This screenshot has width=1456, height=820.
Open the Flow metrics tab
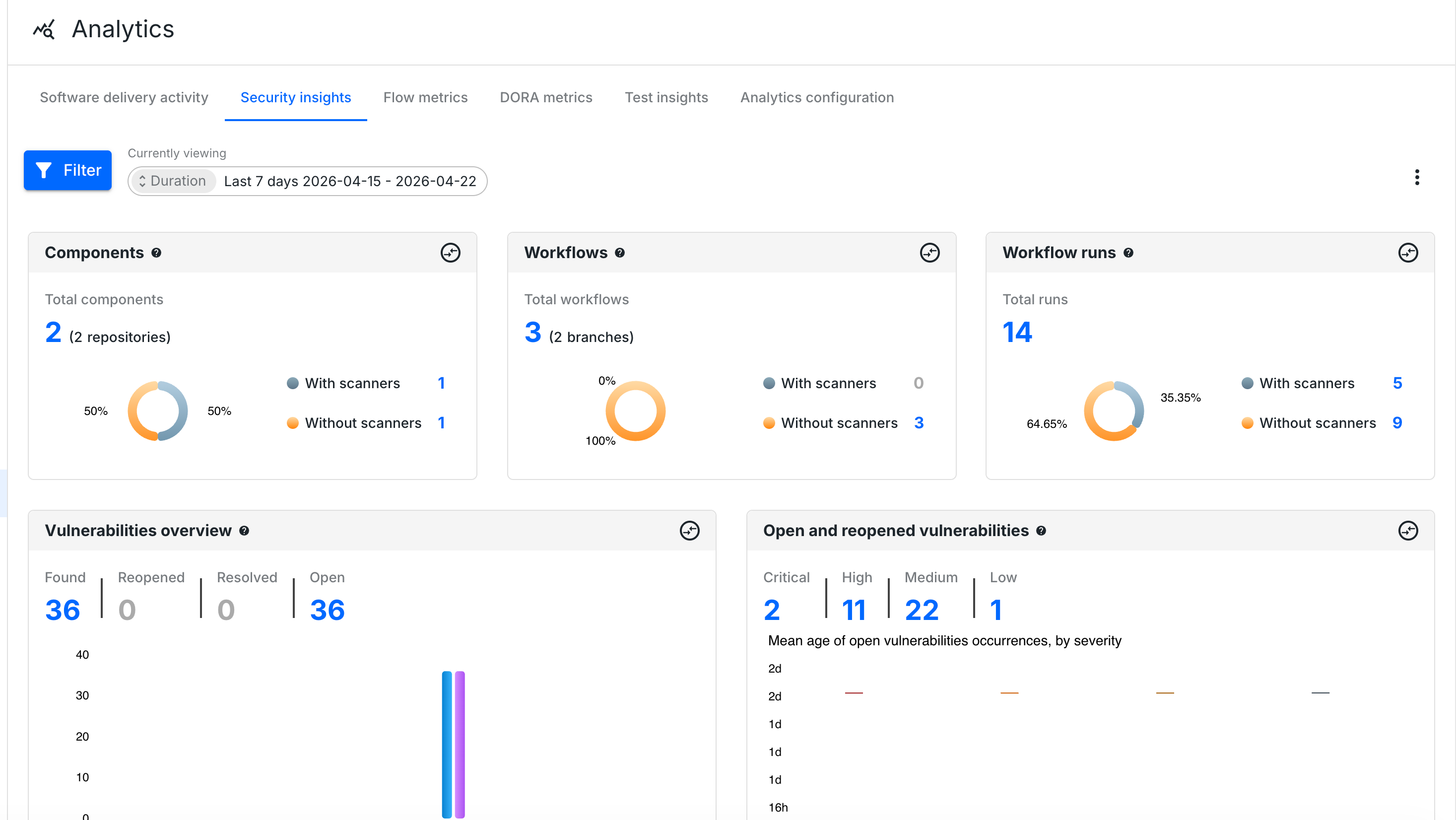point(425,97)
